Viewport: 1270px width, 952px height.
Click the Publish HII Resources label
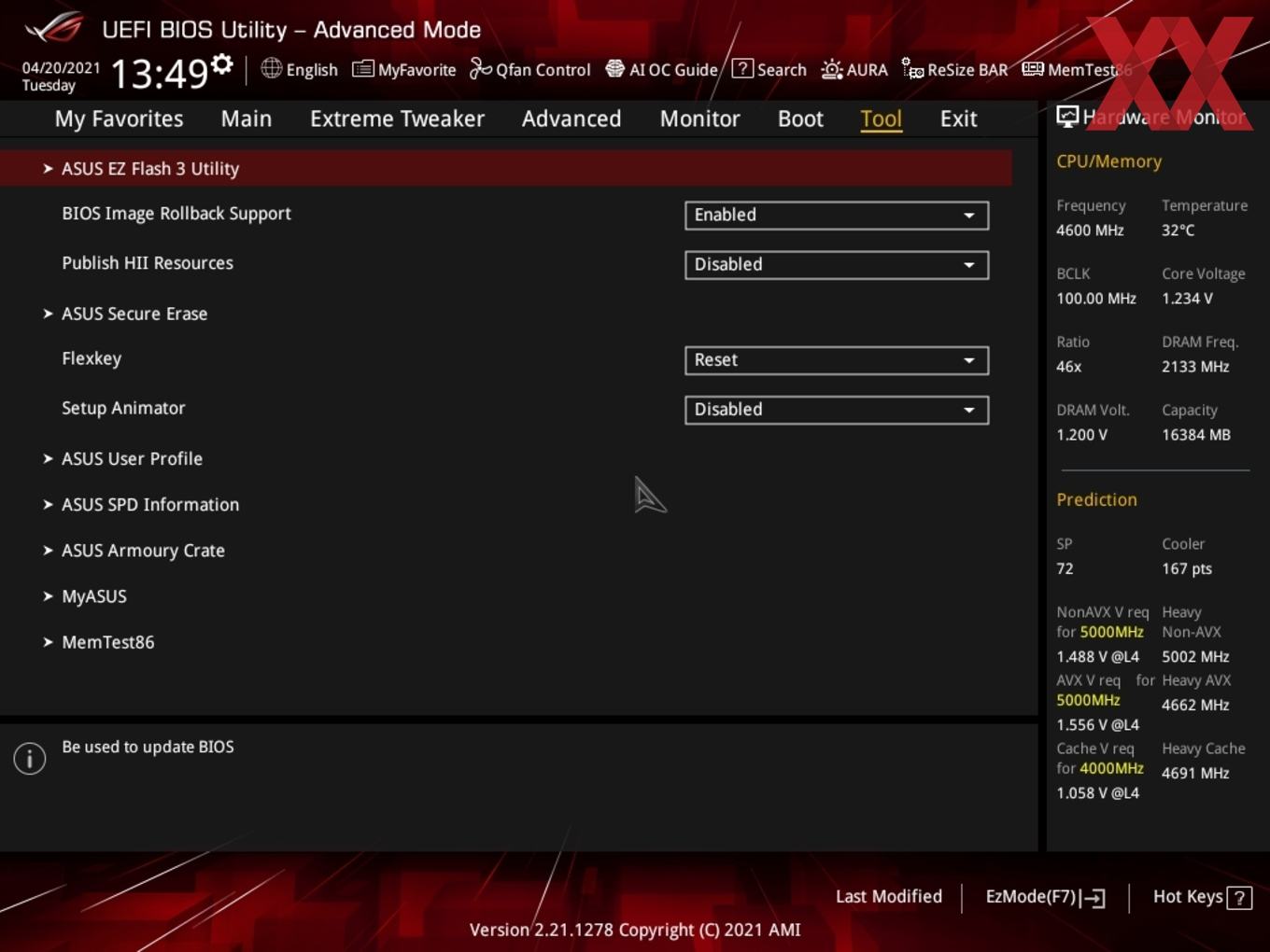click(148, 263)
